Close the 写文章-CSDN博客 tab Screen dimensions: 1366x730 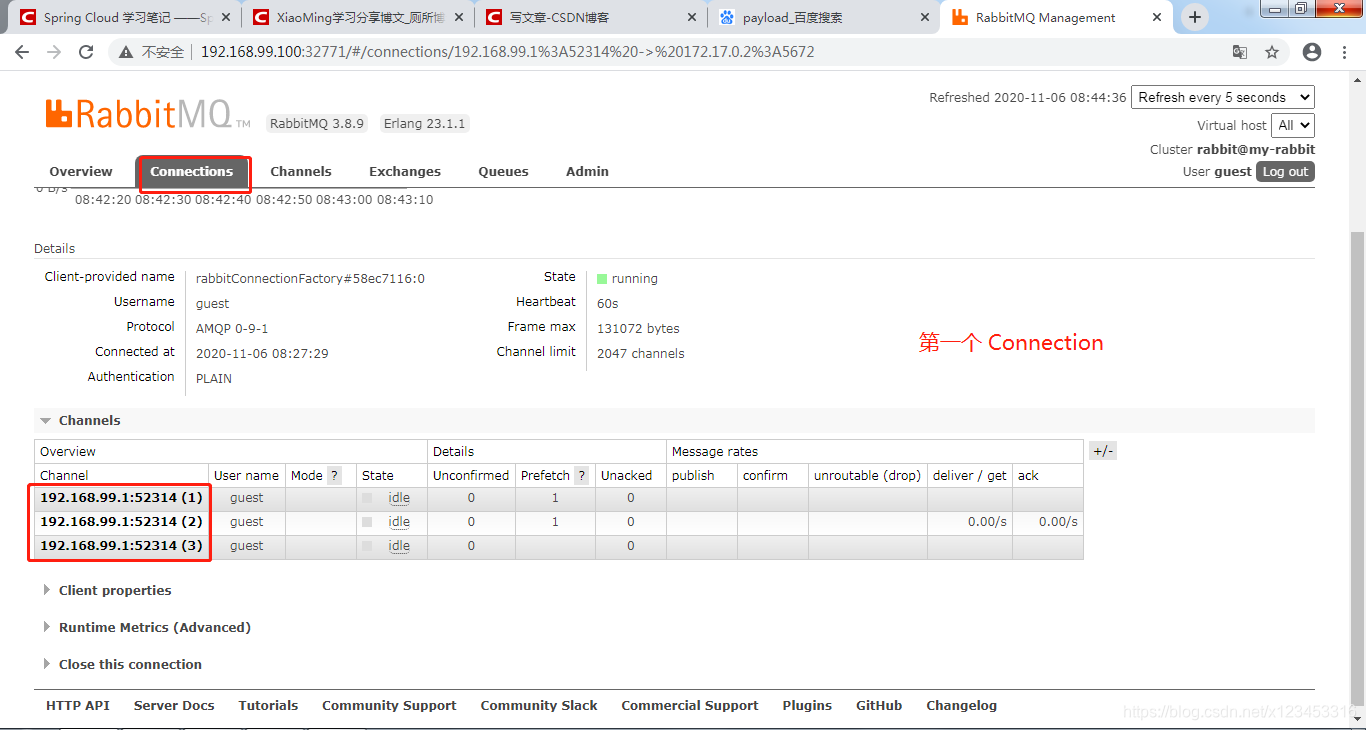point(690,17)
